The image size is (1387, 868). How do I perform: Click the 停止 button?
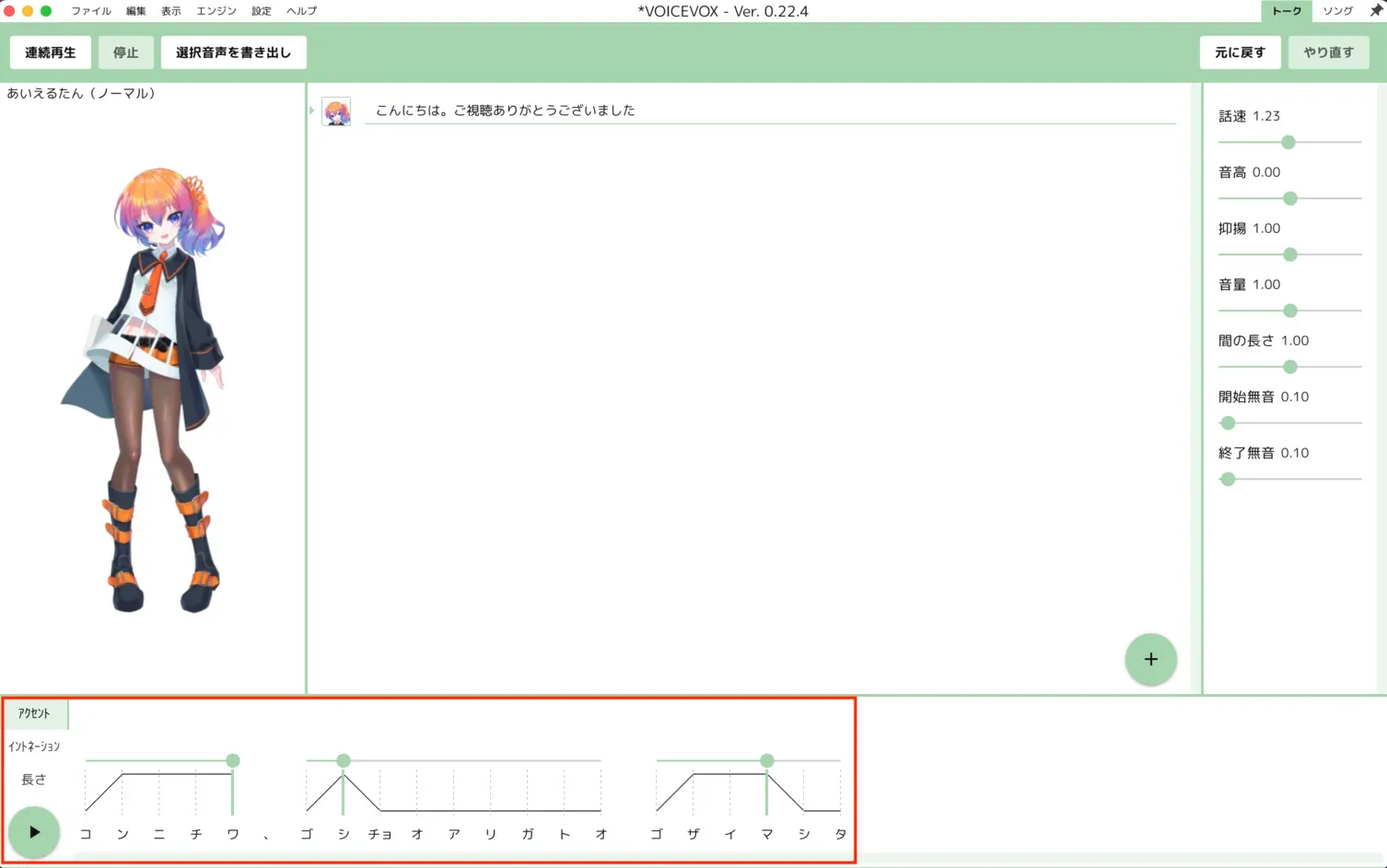pos(126,52)
